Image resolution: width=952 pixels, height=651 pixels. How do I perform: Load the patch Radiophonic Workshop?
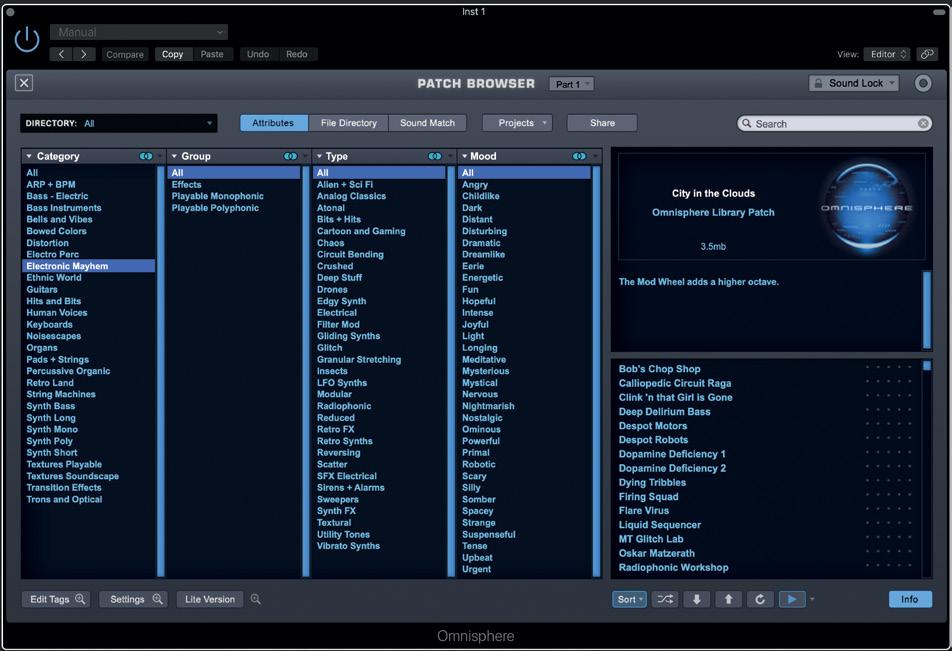[x=673, y=567]
